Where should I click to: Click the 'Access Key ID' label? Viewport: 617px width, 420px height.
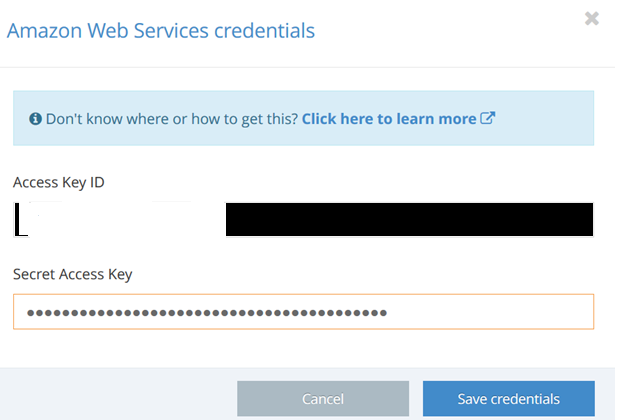[59, 182]
